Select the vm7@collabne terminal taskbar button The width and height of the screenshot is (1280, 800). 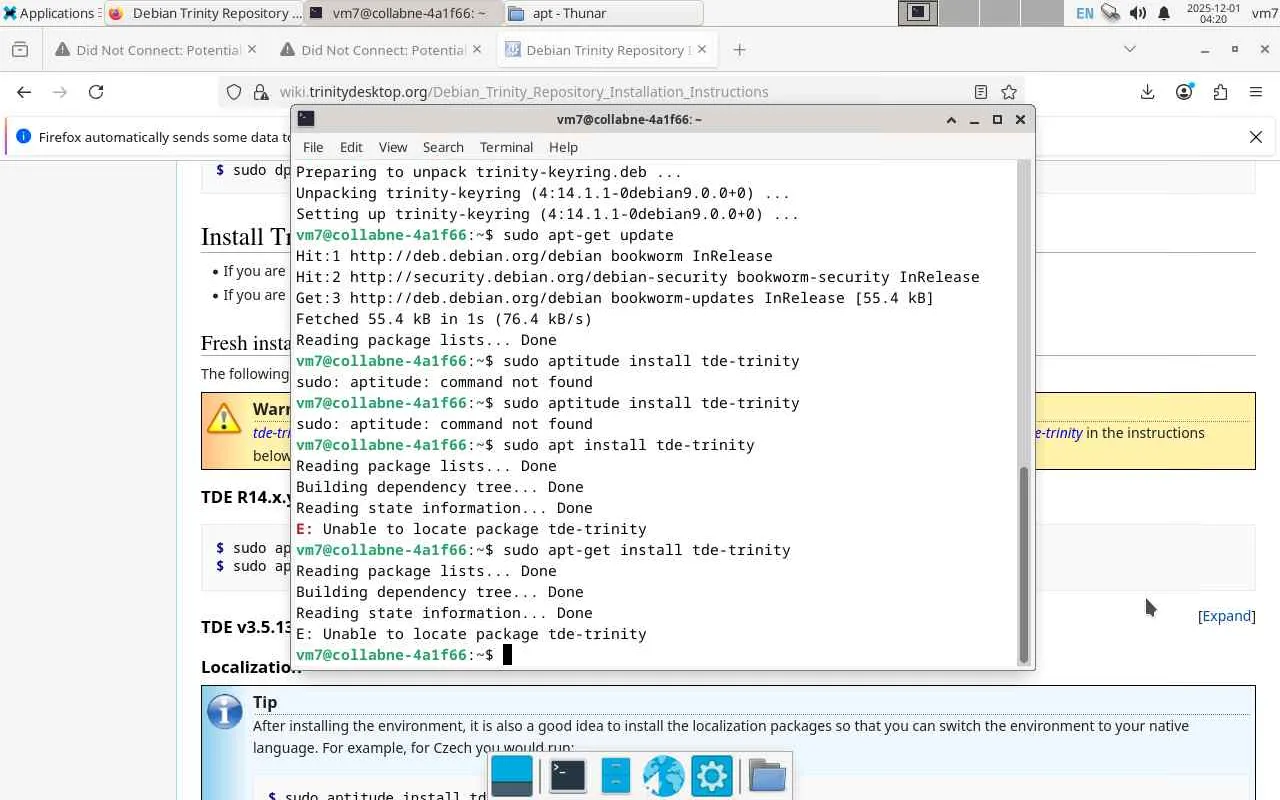point(403,13)
